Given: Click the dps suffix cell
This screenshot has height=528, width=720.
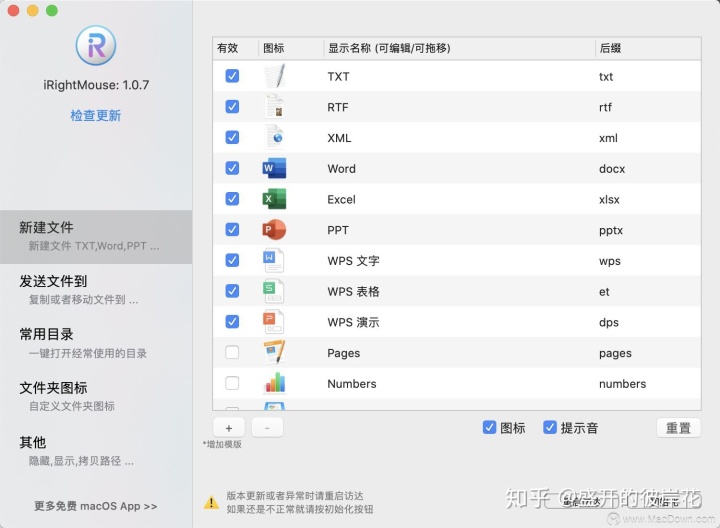Looking at the screenshot, I should click(609, 322).
